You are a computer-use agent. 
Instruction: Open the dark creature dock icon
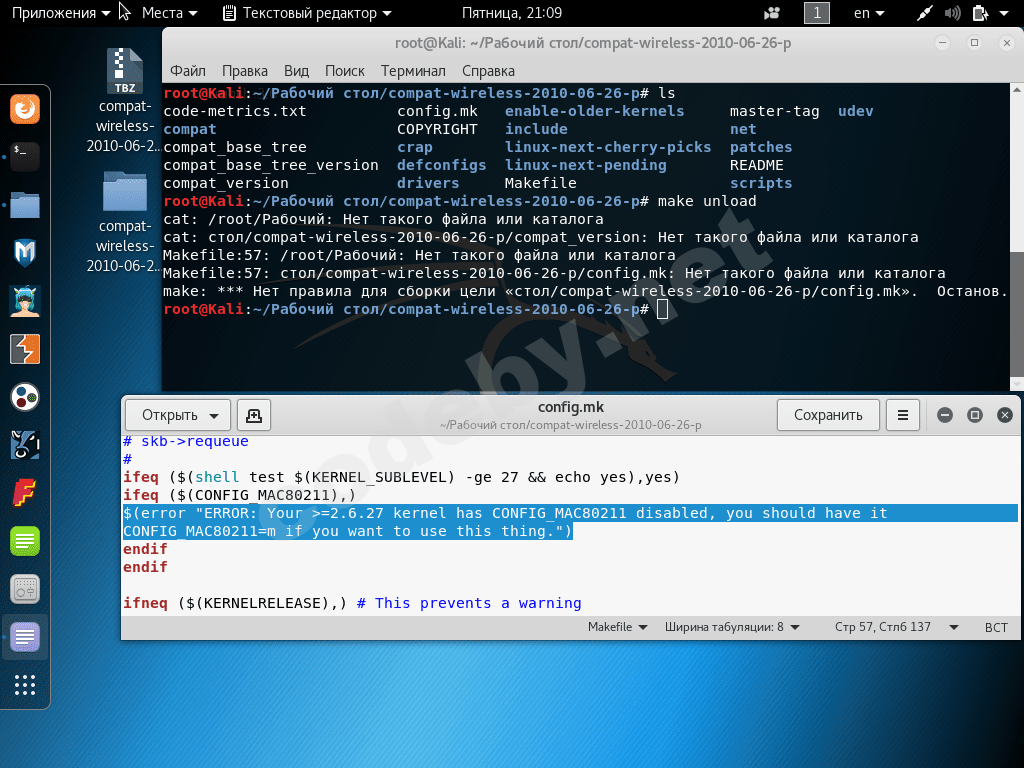click(25, 445)
